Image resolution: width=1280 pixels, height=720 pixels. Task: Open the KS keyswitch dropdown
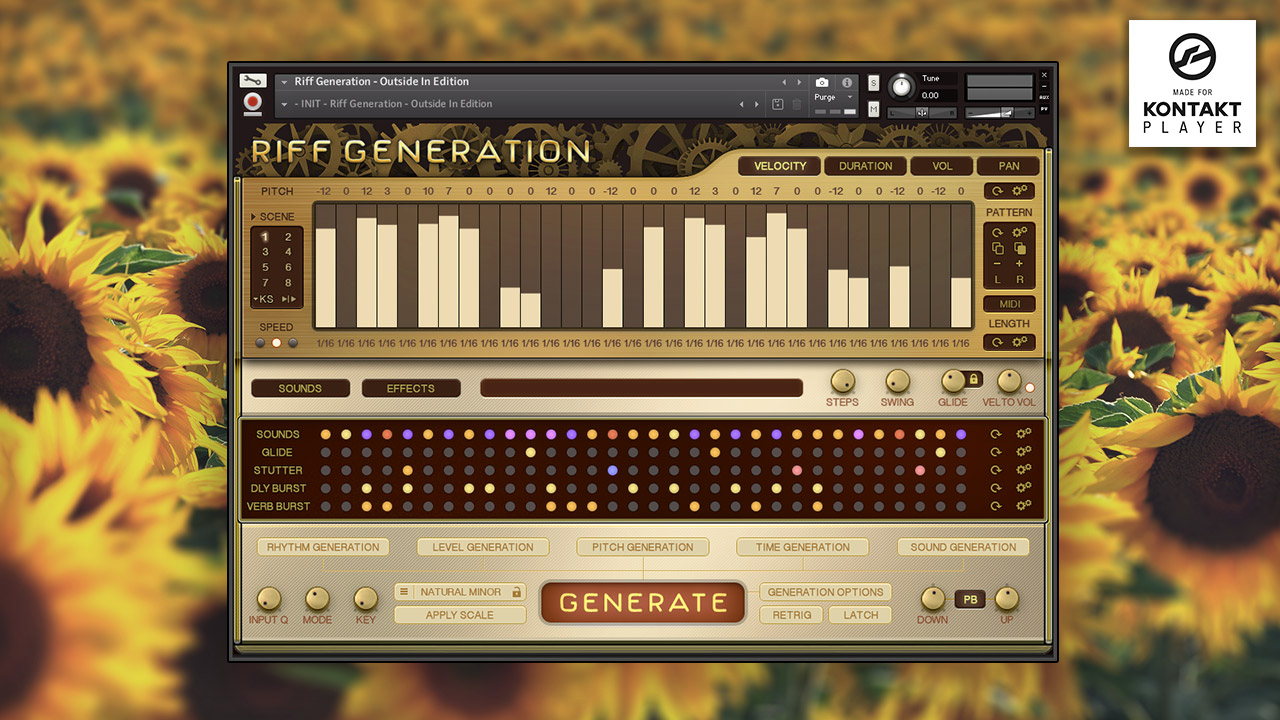tap(263, 299)
